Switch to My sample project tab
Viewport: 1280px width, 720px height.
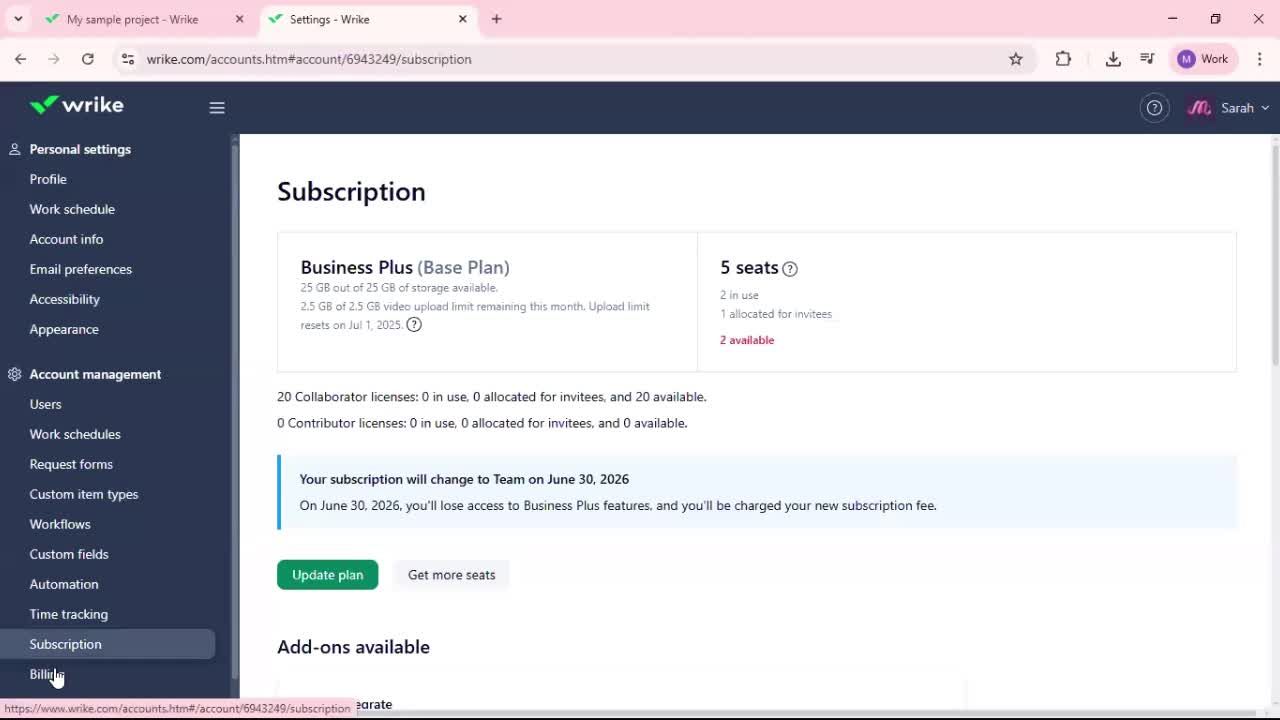coord(132,19)
